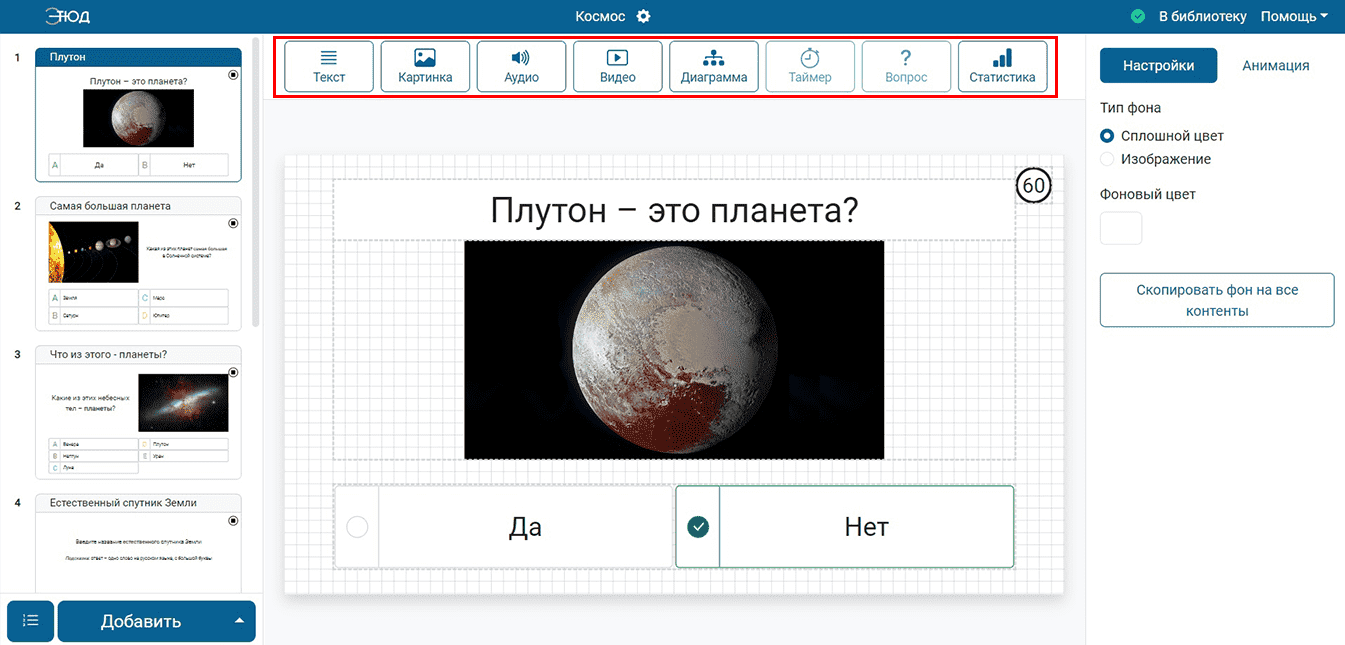Open slide 1 thumbnail Плутон

pos(138,115)
